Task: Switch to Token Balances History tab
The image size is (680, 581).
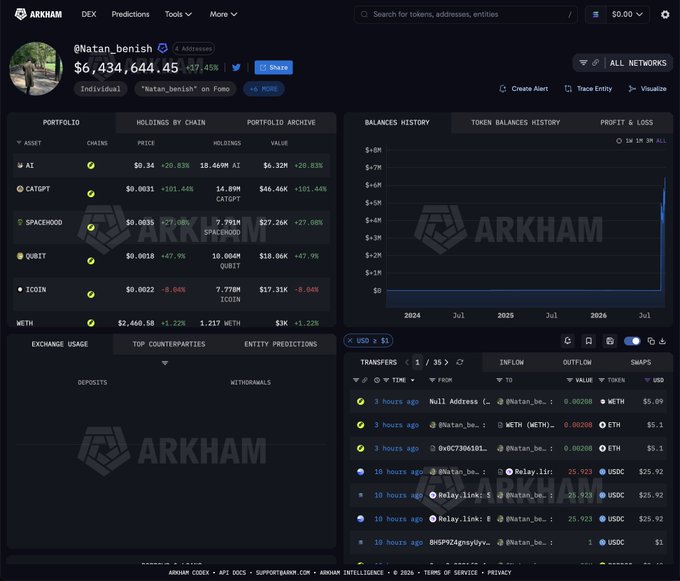Action: 515,123
